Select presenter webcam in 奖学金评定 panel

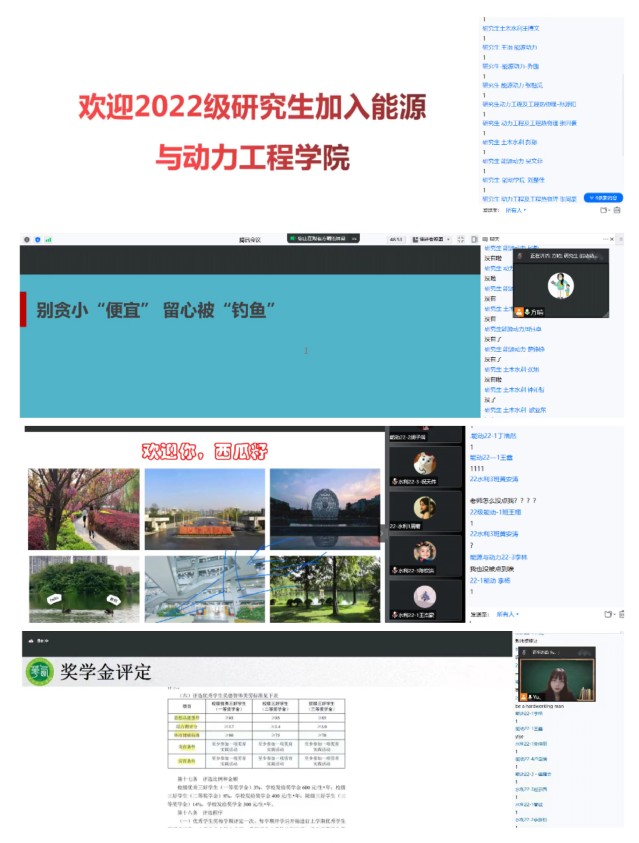click(557, 679)
